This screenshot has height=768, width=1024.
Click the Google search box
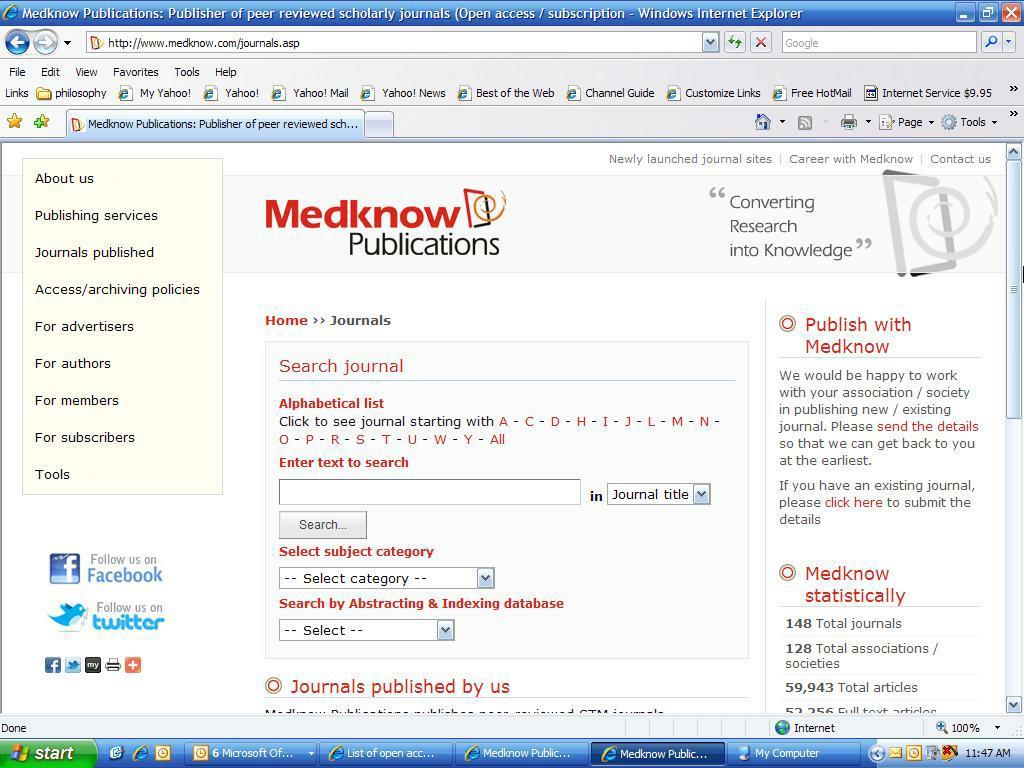[879, 43]
